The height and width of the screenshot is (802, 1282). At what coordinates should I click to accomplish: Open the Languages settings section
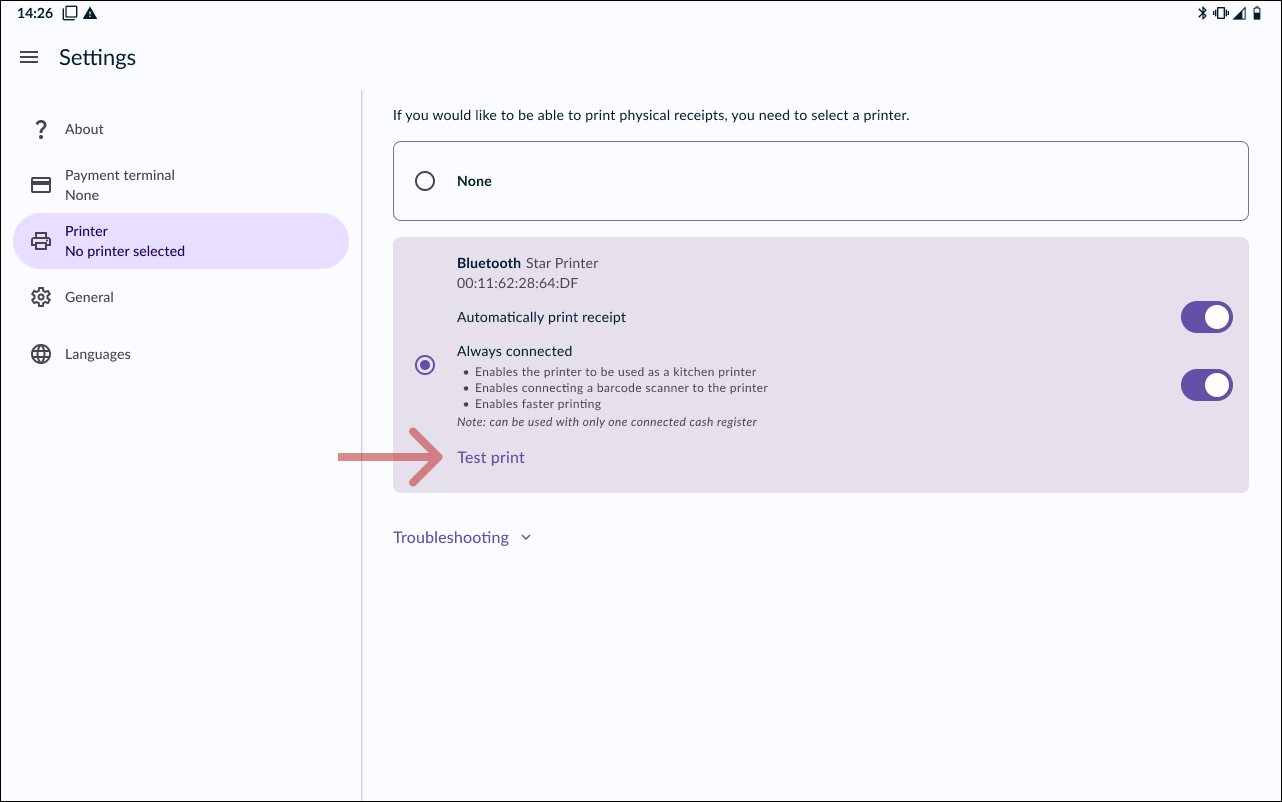[x=98, y=354]
